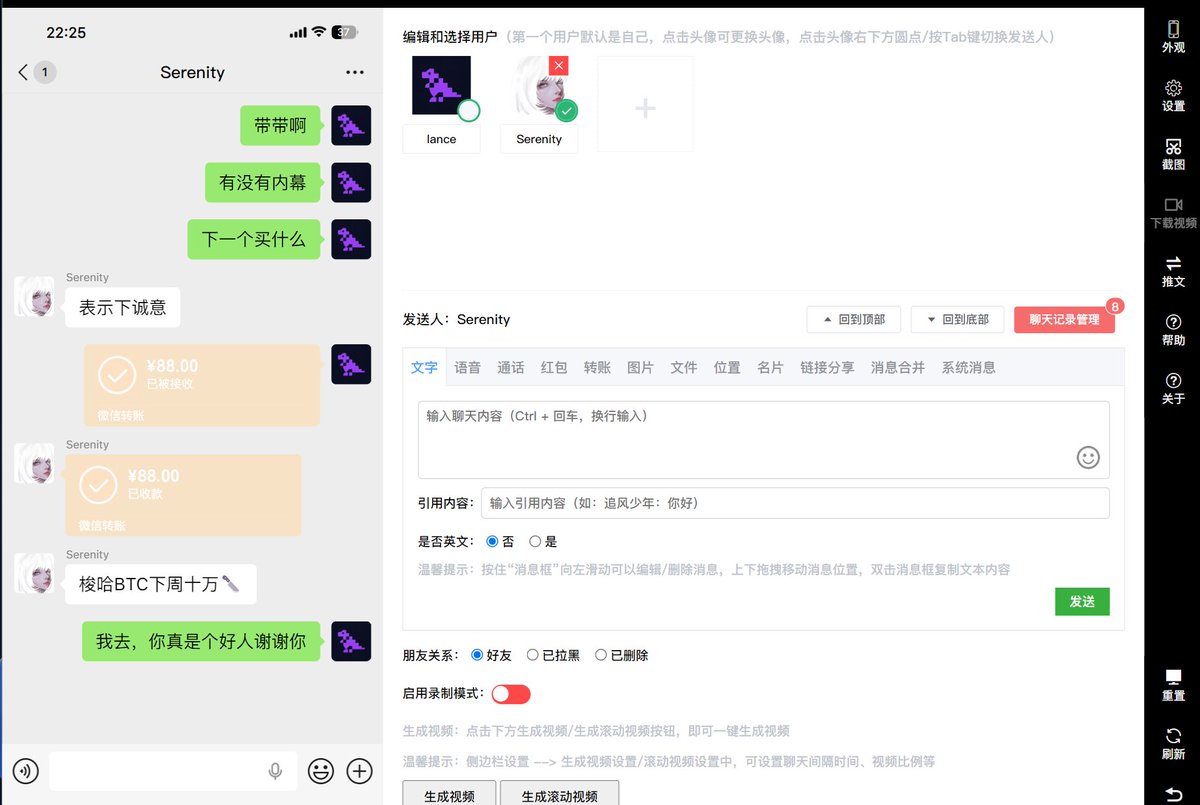Viewport: 1200px width, 805px height.
Task: Tap the 下一个买什么 message bubble
Action: [x=254, y=239]
